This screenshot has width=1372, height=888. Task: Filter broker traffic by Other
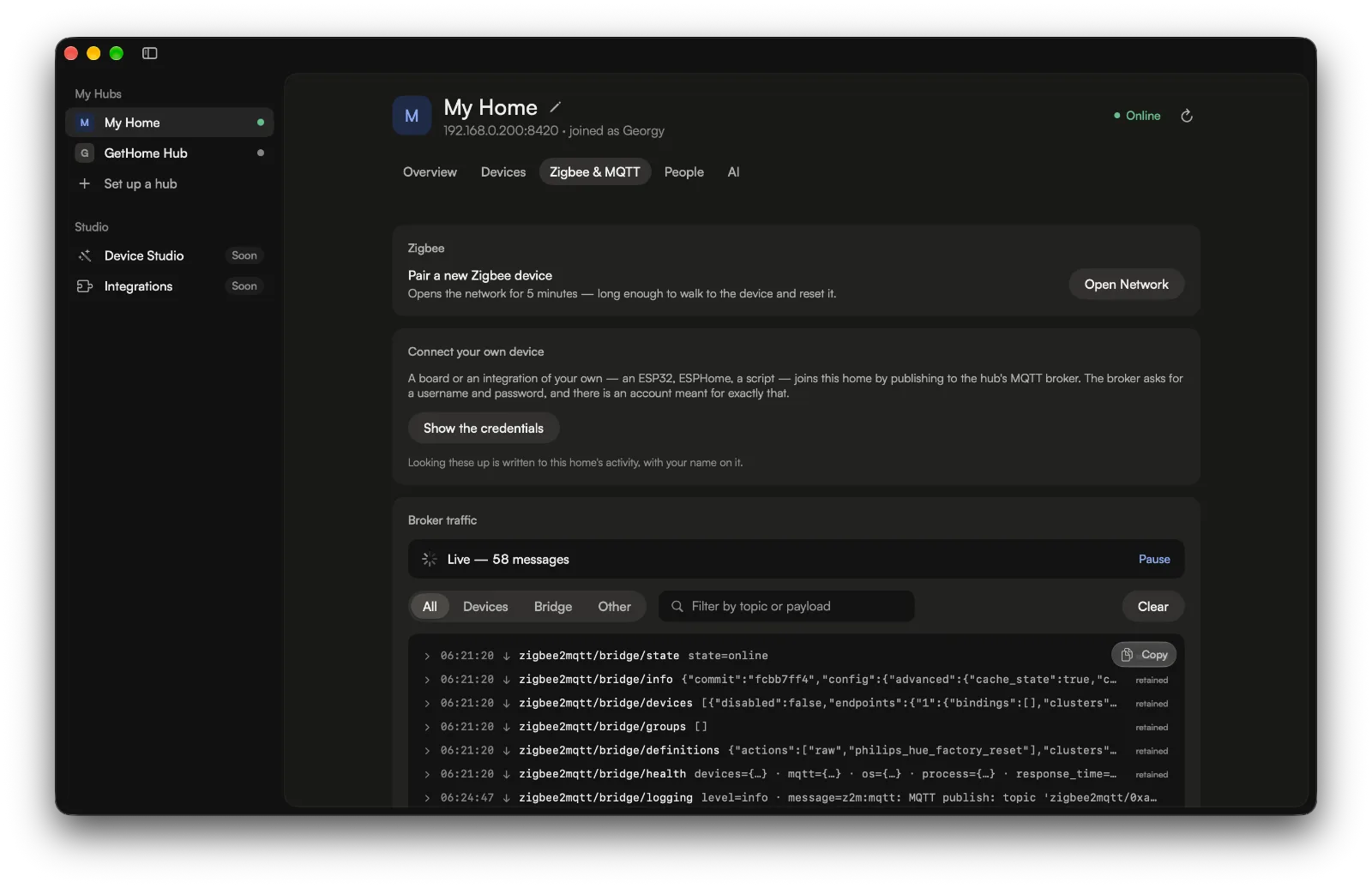(x=615, y=607)
